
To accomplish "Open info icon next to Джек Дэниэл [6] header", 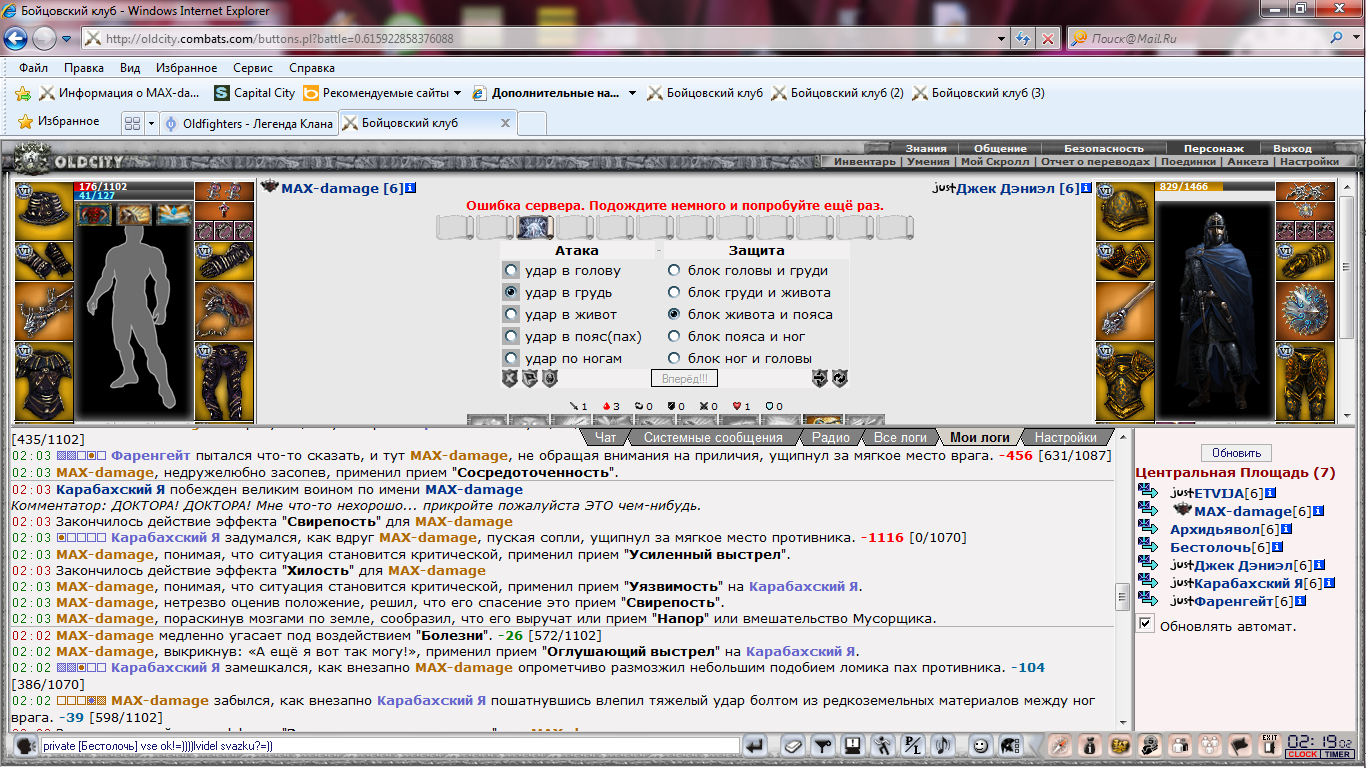I will point(1087,188).
